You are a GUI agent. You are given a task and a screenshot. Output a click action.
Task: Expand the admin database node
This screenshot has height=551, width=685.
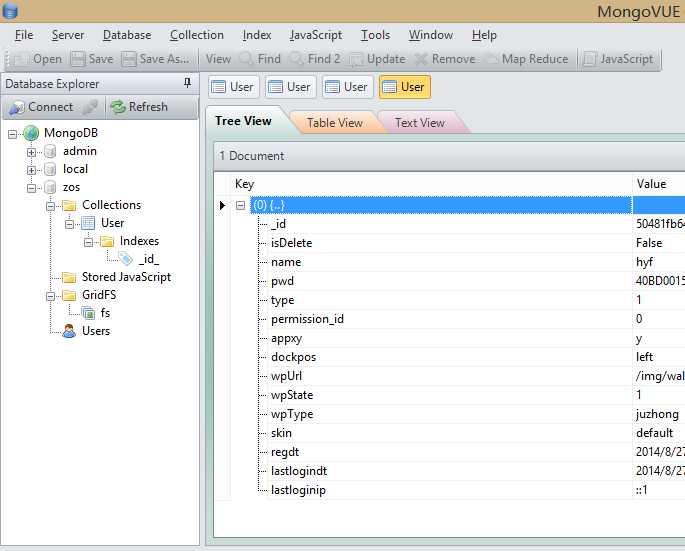(31, 152)
